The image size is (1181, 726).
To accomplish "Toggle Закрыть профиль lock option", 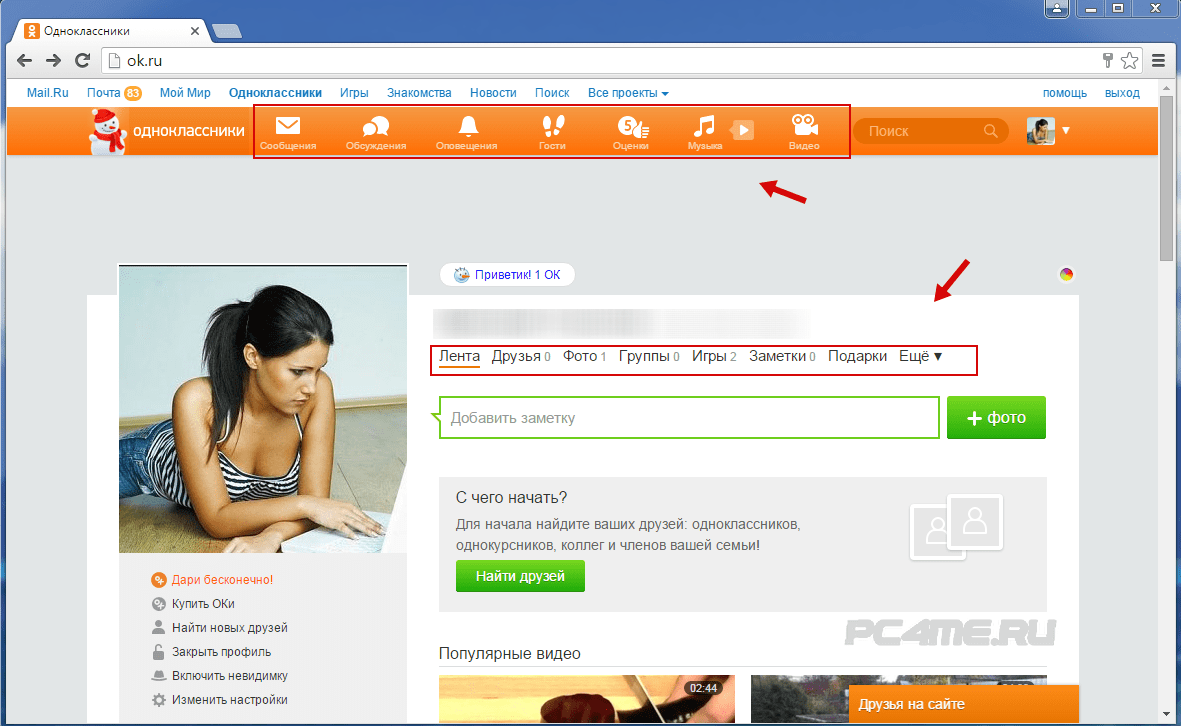I will pos(220,652).
